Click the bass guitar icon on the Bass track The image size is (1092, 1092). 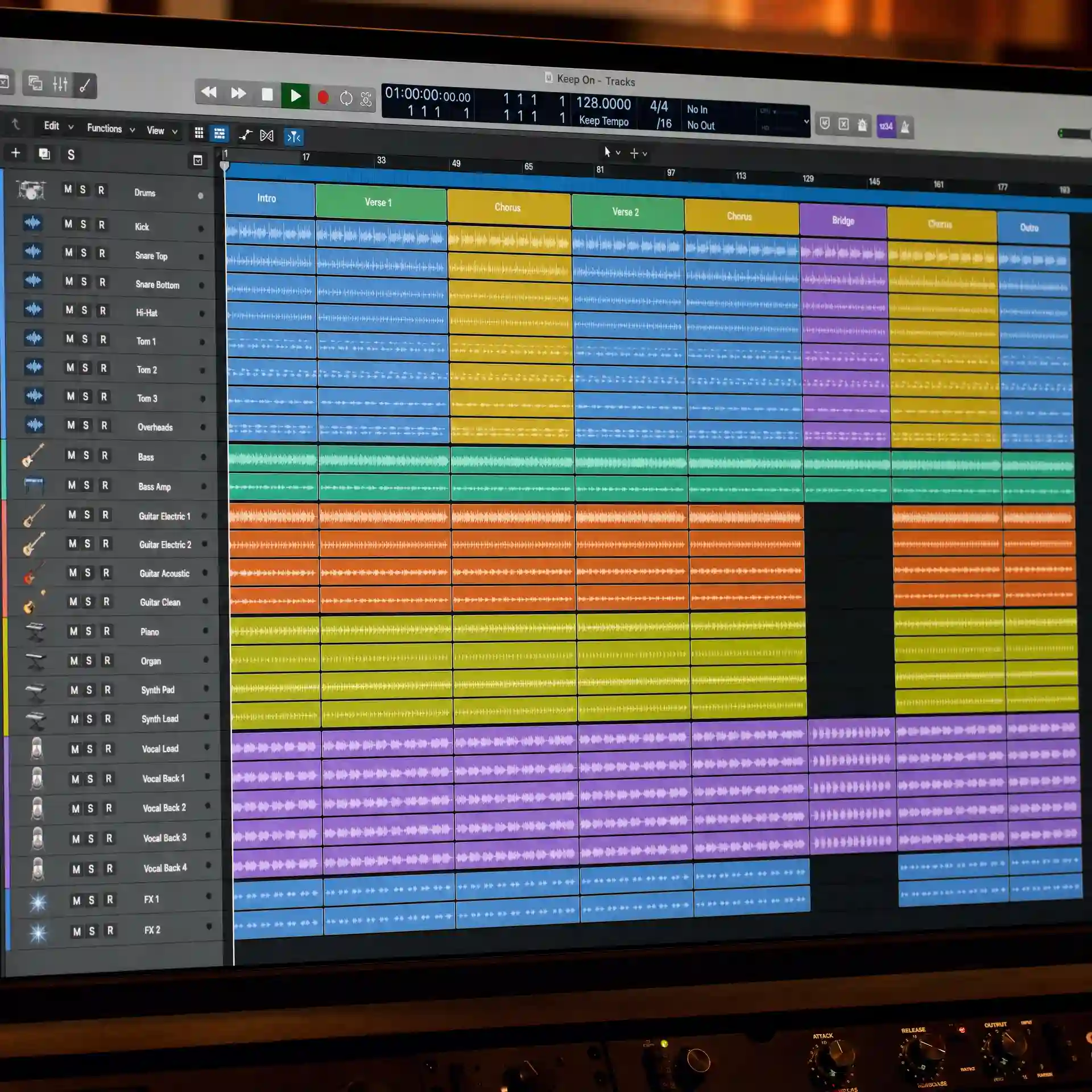[x=33, y=454]
